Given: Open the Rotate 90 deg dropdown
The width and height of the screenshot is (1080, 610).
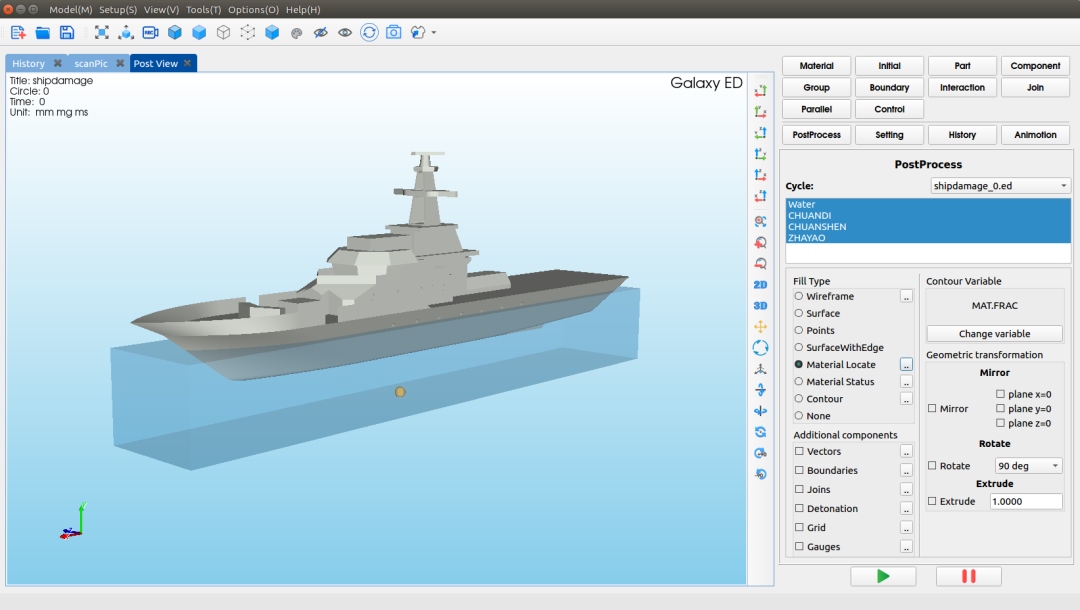Looking at the screenshot, I should click(x=1028, y=466).
